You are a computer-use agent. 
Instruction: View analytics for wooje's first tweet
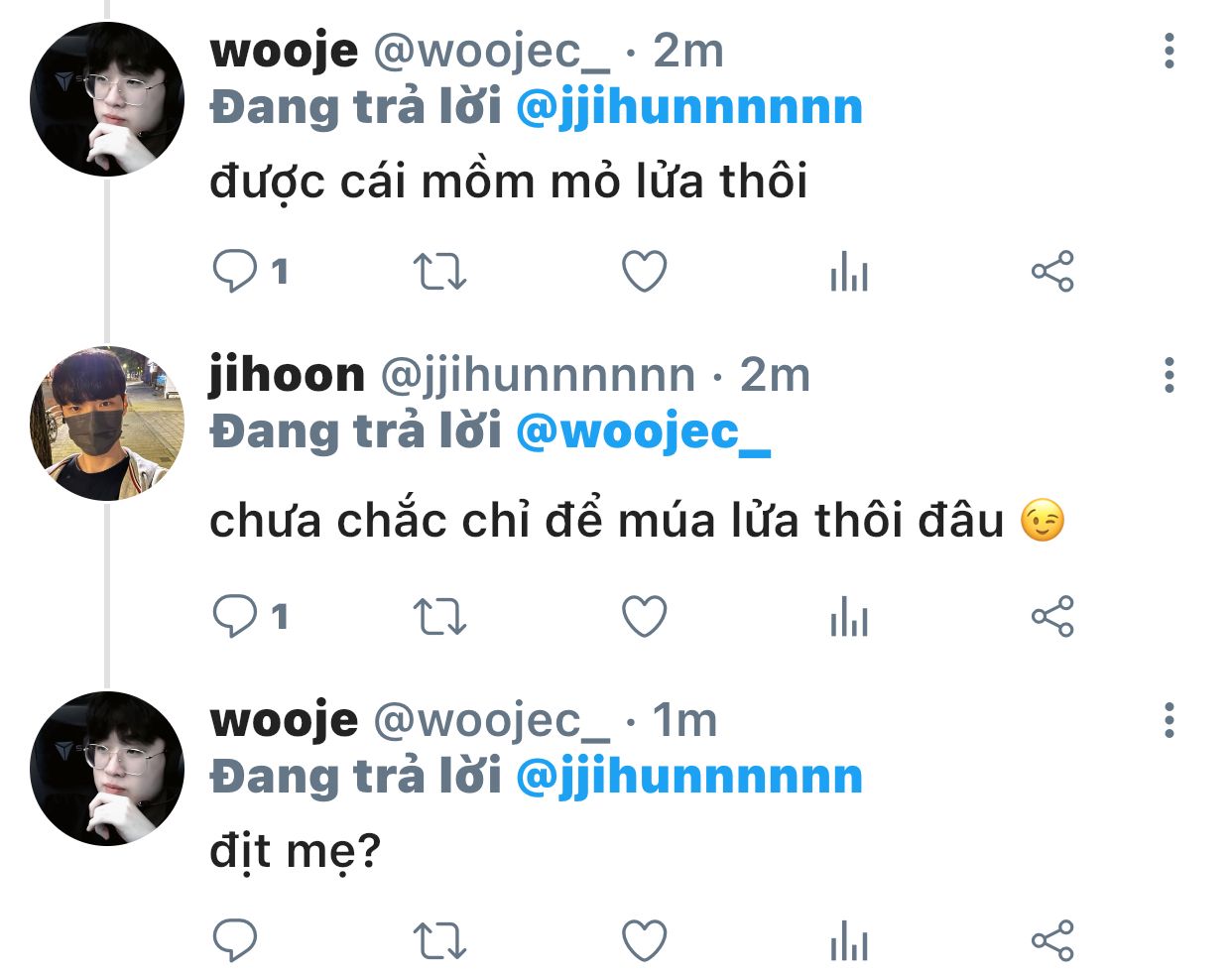coord(849,271)
